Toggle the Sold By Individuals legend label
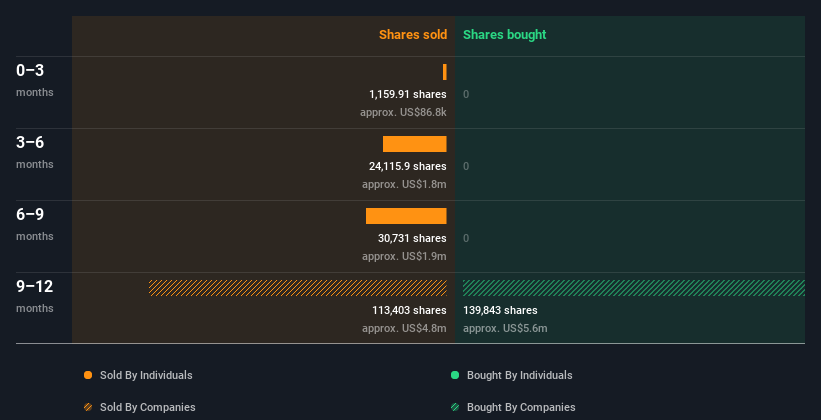 [x=146, y=375]
